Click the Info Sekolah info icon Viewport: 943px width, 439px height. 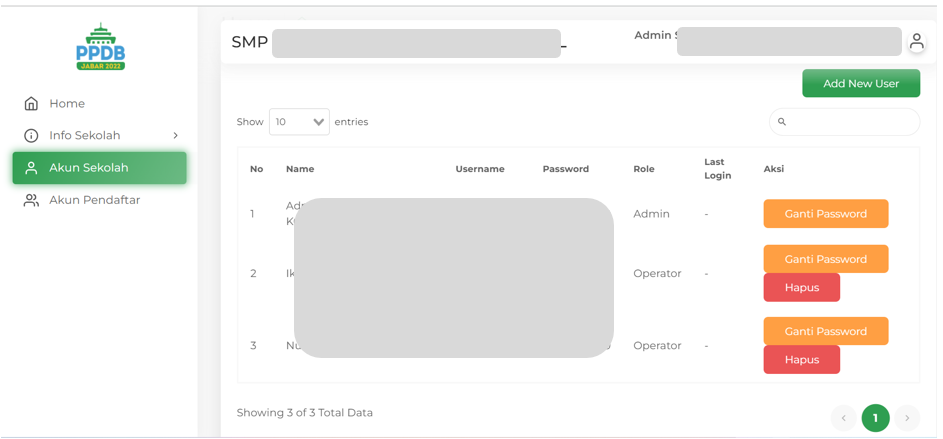(x=31, y=136)
